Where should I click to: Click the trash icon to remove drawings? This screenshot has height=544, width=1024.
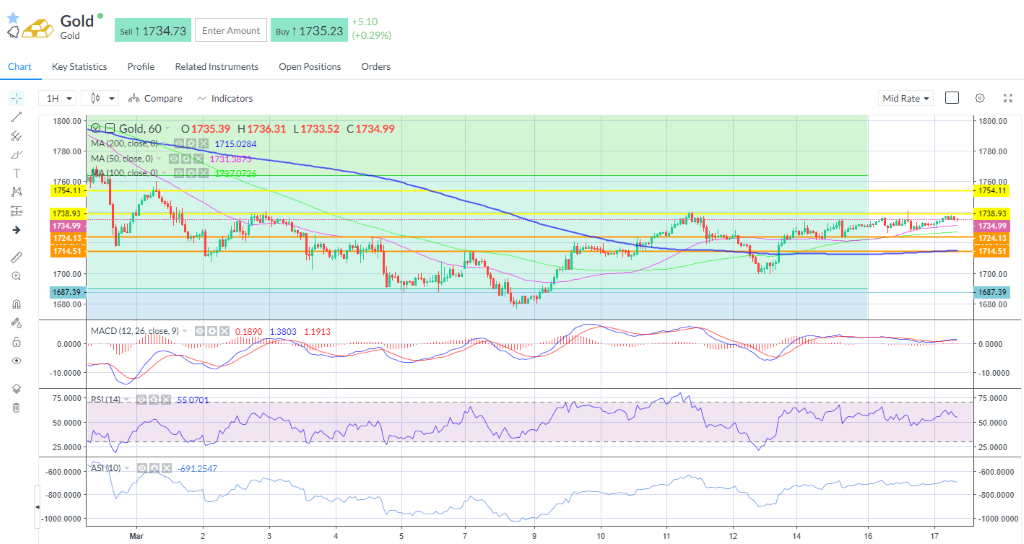click(x=16, y=407)
